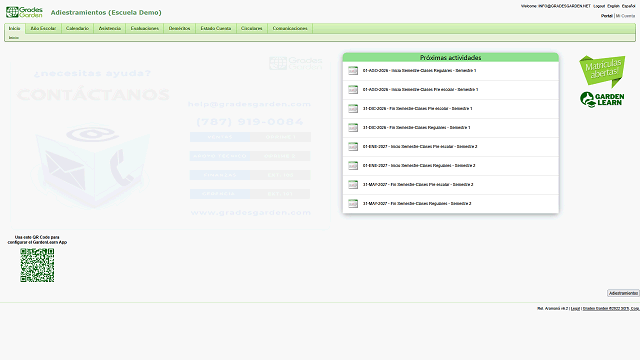Open the Deméritos tab

pos(180,28)
